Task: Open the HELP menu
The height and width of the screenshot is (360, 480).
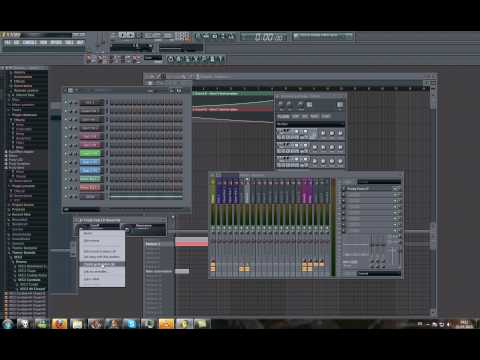Action: [80, 42]
